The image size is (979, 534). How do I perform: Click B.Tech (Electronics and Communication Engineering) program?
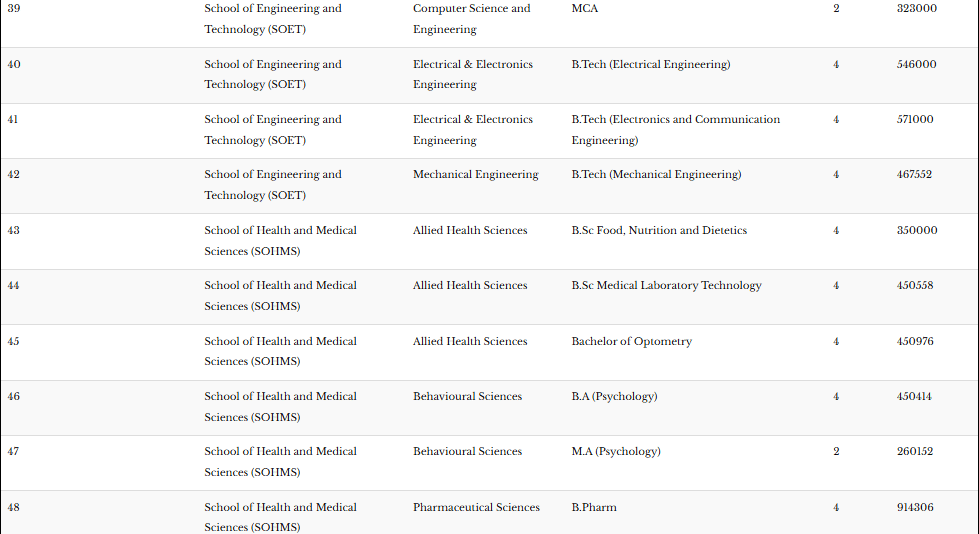675,130
